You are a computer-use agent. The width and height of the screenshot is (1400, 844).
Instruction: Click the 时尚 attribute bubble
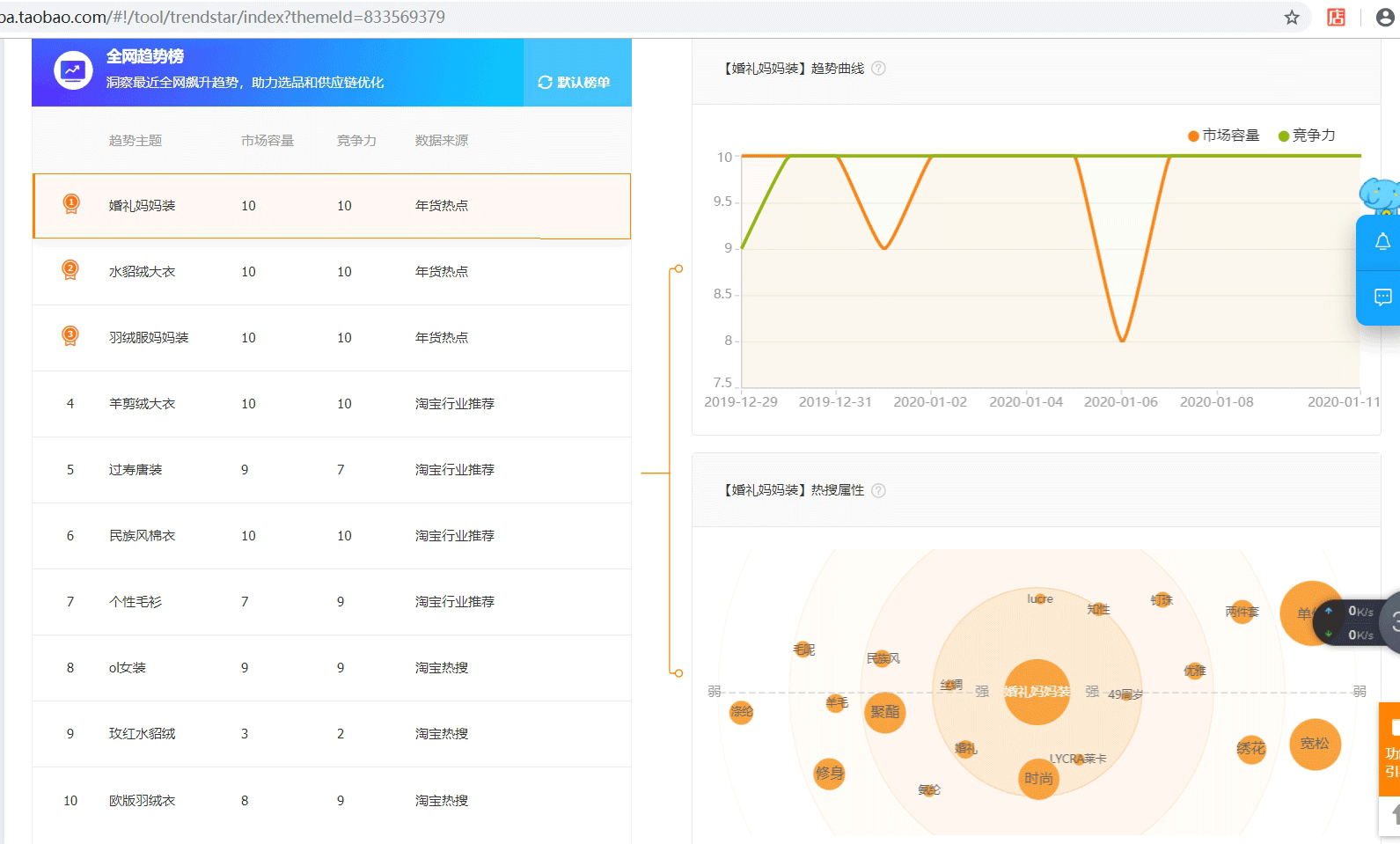tap(1038, 779)
